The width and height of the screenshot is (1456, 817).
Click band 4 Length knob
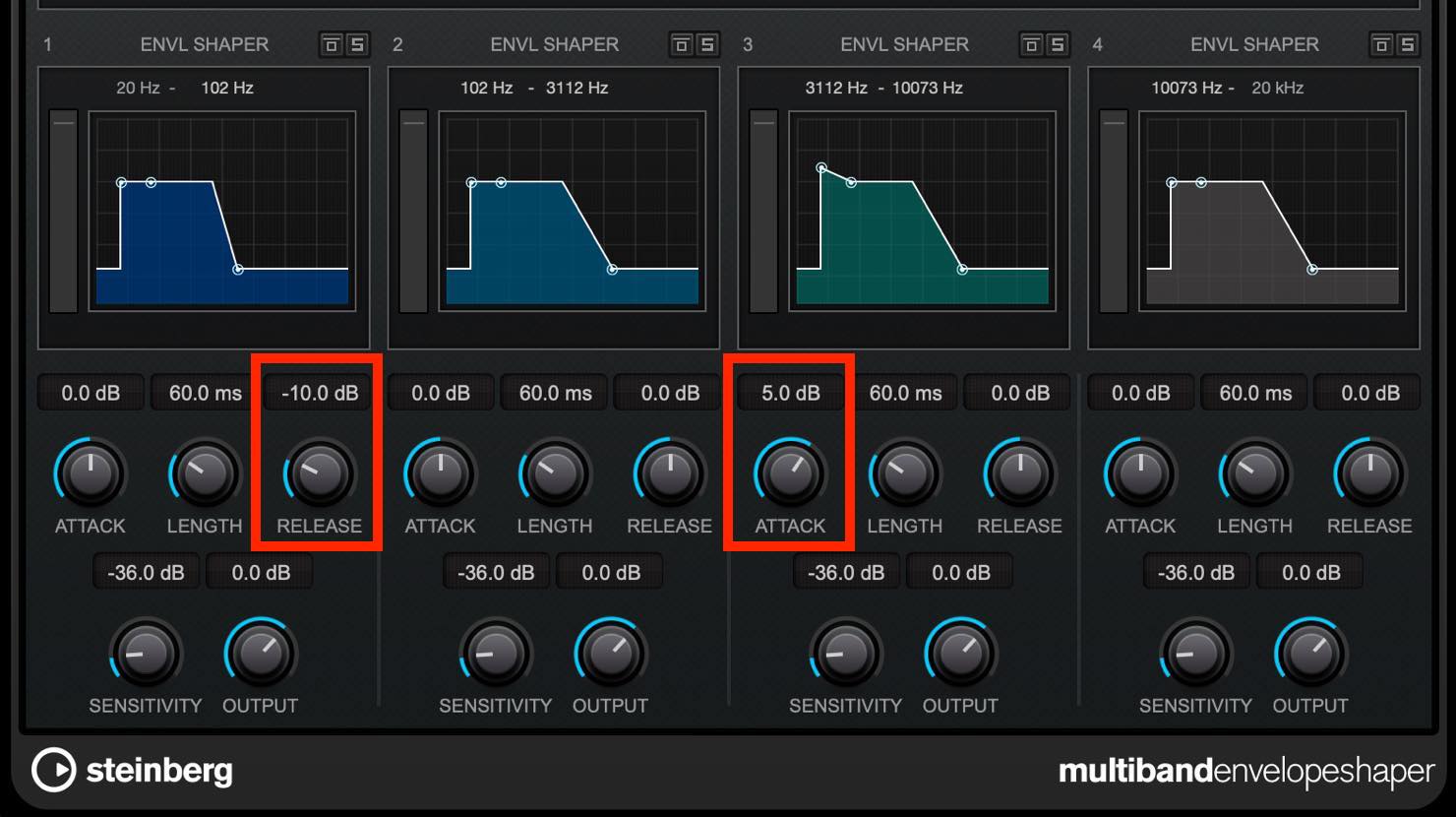click(x=1255, y=473)
